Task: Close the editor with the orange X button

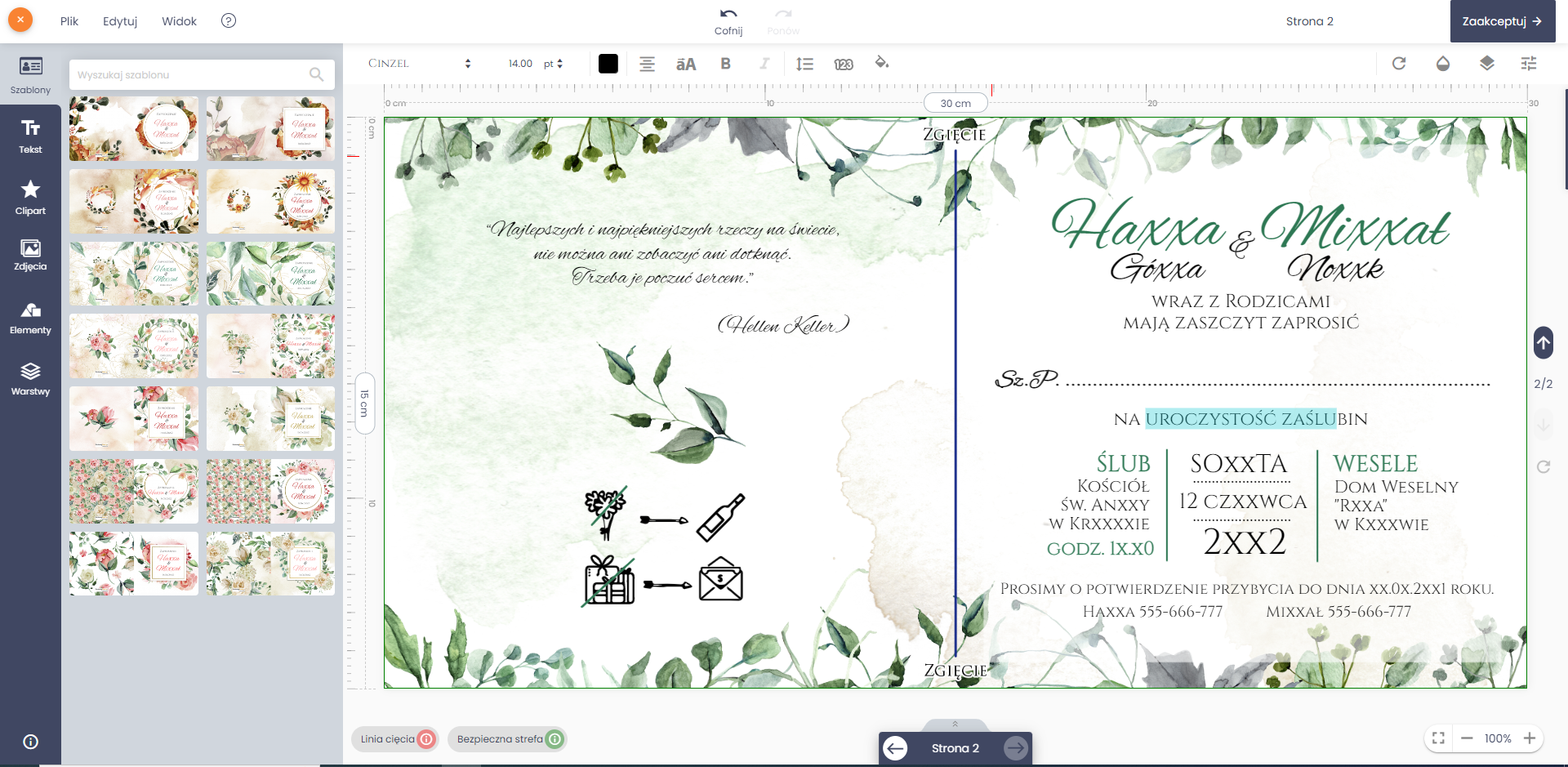Action: pyautogui.click(x=20, y=20)
